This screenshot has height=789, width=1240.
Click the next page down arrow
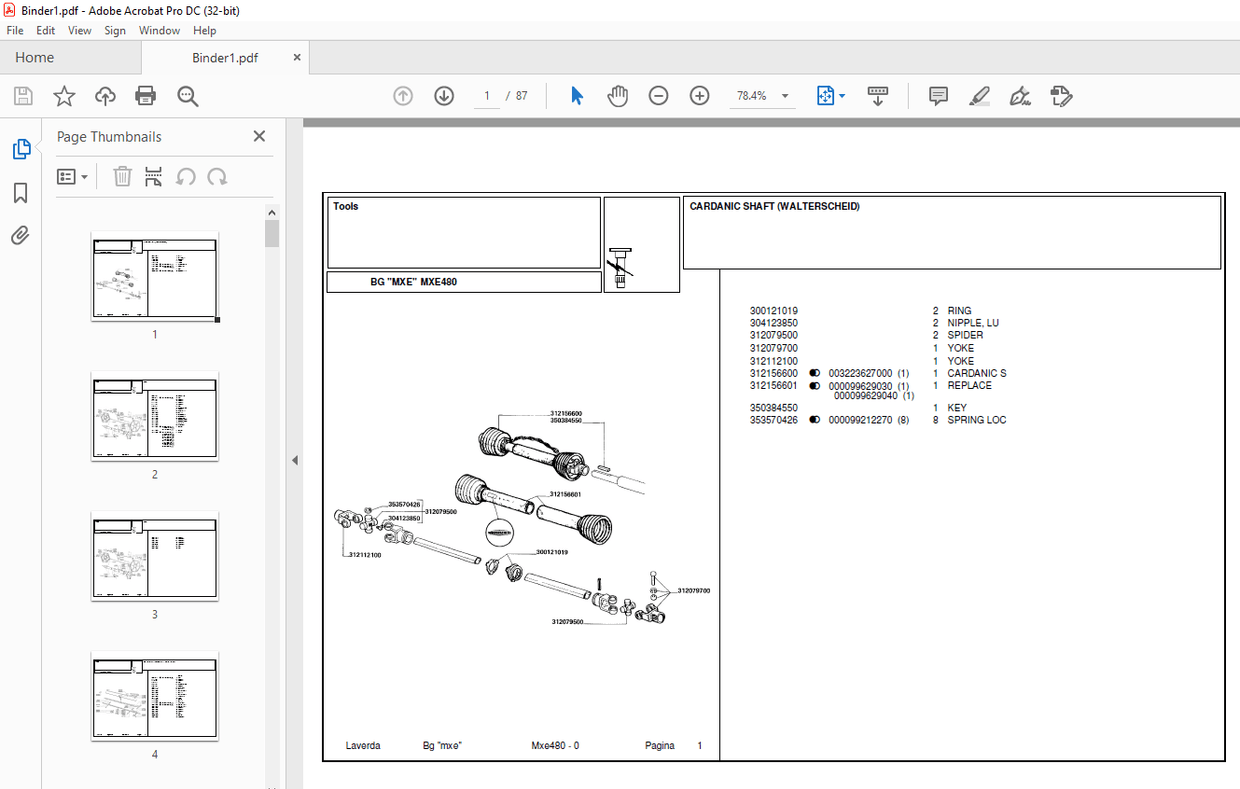point(443,95)
